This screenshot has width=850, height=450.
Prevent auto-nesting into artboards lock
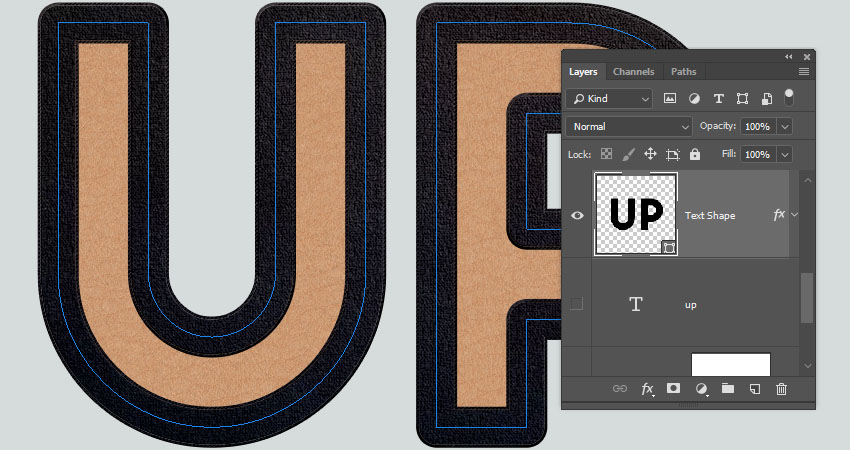[x=673, y=155]
